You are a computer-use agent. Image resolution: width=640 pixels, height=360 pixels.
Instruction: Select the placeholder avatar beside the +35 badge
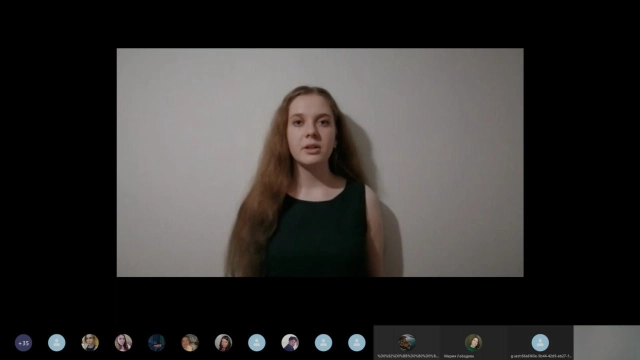pos(57,343)
